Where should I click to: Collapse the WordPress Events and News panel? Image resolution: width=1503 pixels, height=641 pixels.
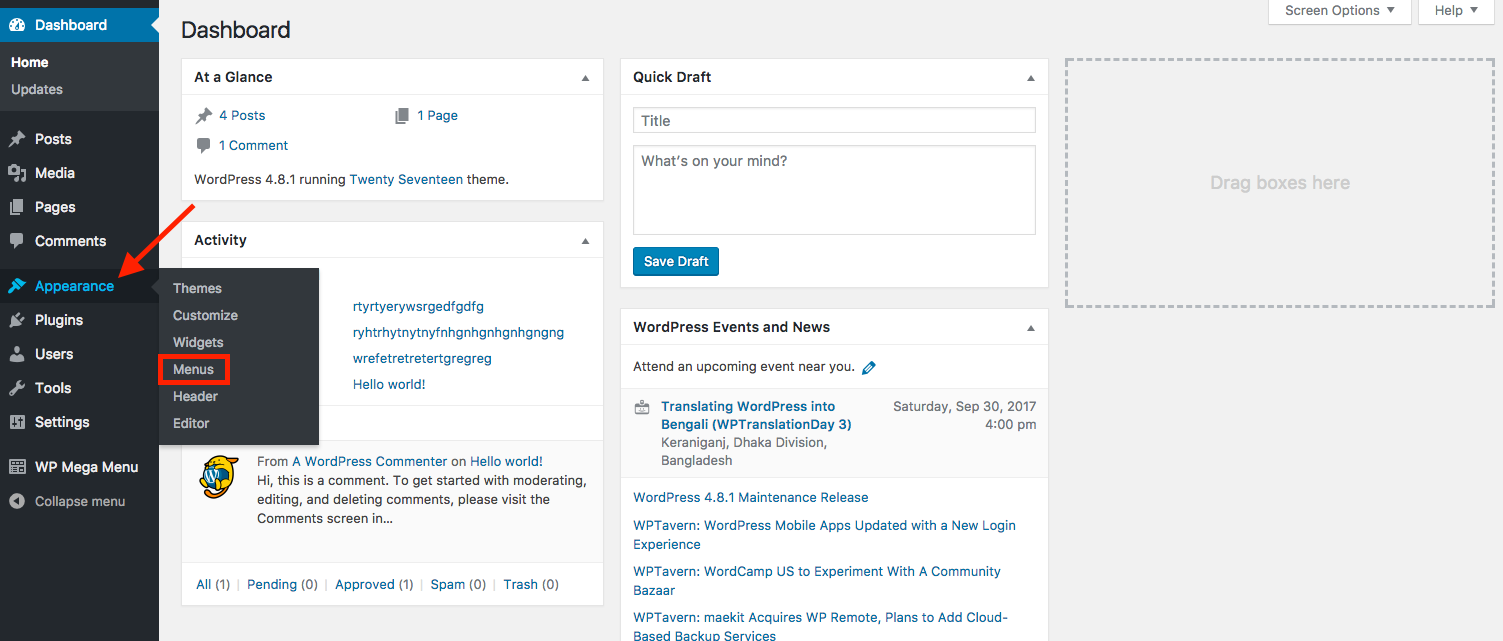[x=1031, y=328]
